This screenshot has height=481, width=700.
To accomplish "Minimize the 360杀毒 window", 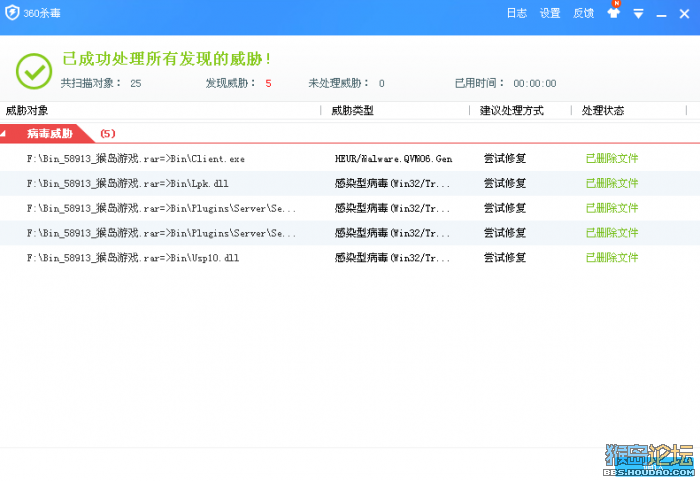I will (662, 16).
